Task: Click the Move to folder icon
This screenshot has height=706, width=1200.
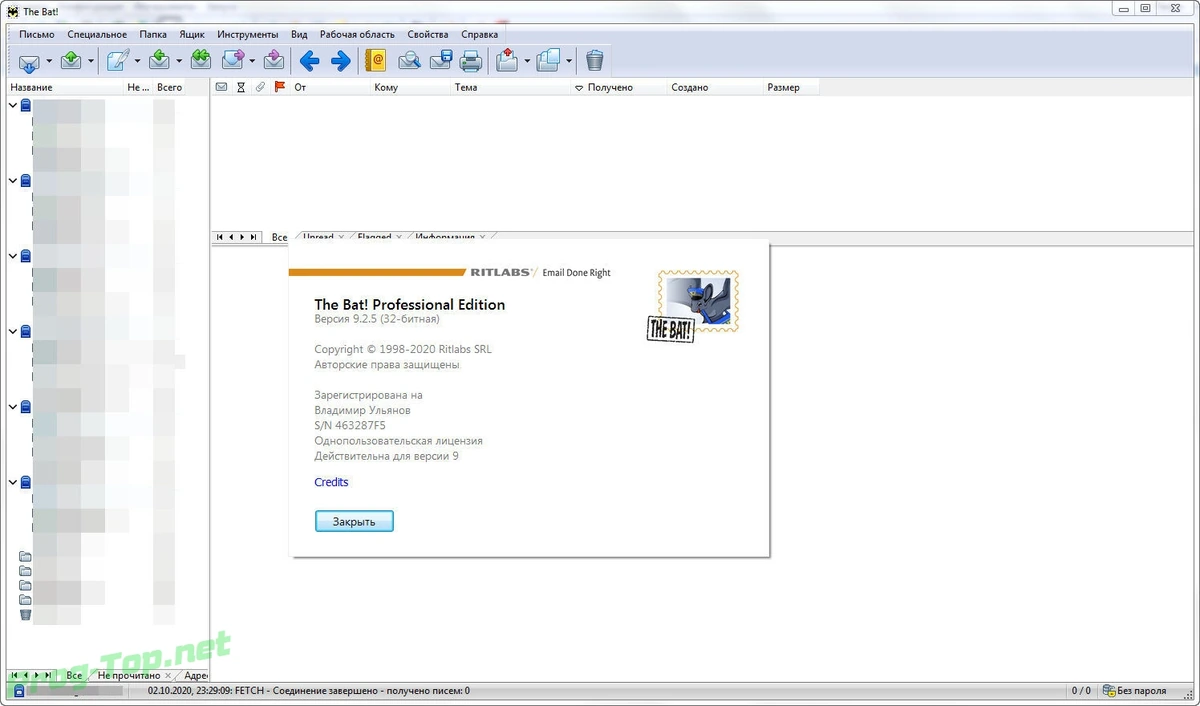Action: click(x=506, y=61)
